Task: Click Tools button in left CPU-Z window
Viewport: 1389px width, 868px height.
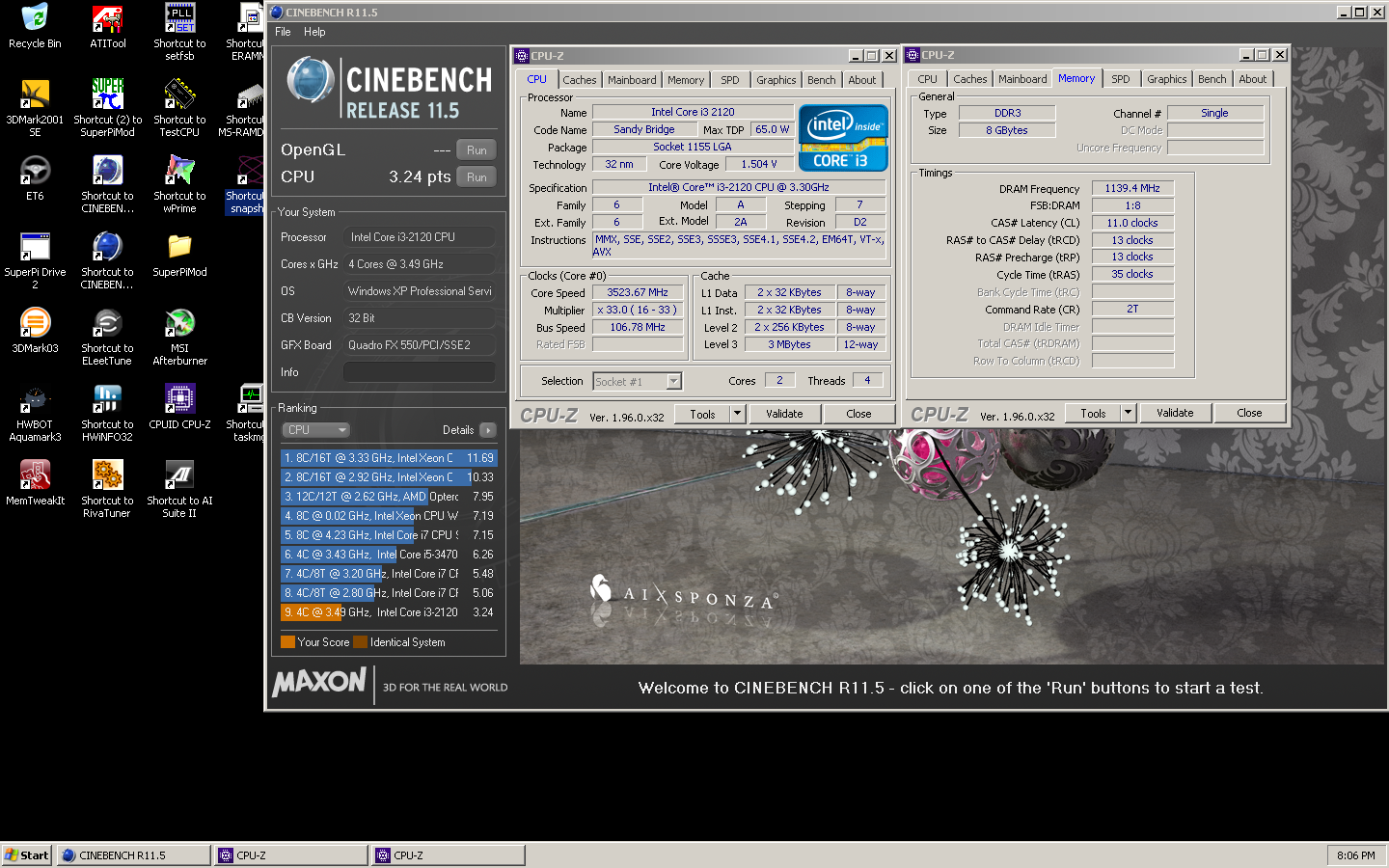Action: point(703,414)
